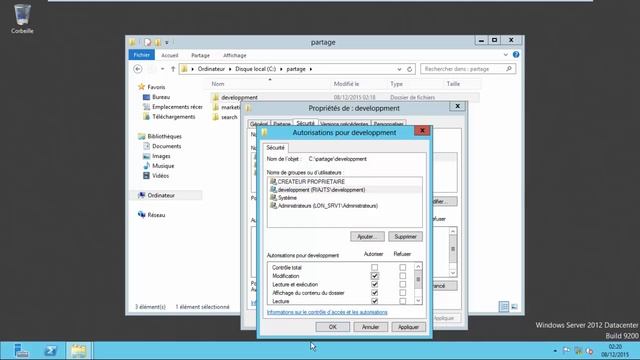Click the properties quick access toolbar icon
The width and height of the screenshot is (640, 360).
pos(148,42)
